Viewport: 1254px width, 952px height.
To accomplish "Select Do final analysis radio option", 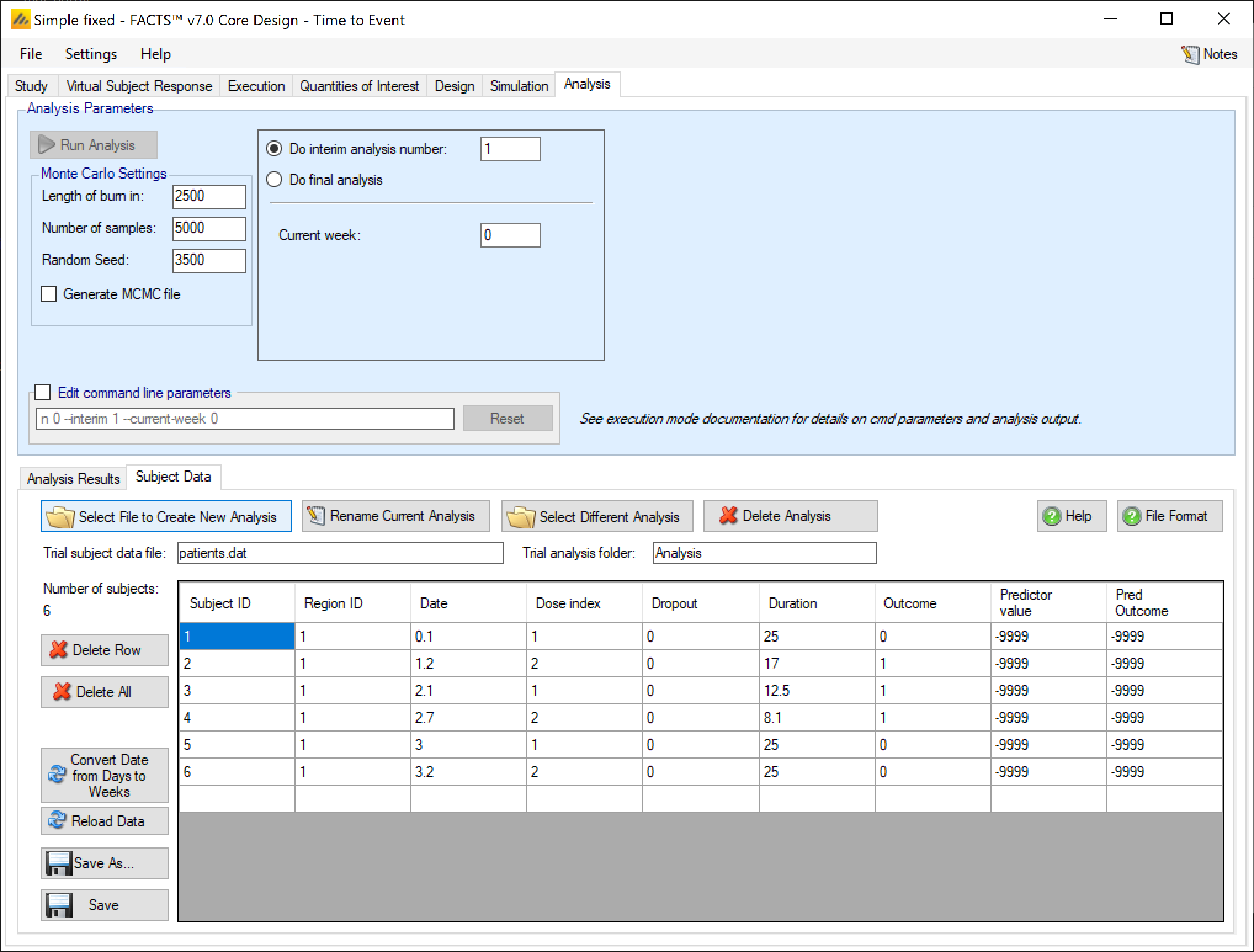I will coord(274,179).
